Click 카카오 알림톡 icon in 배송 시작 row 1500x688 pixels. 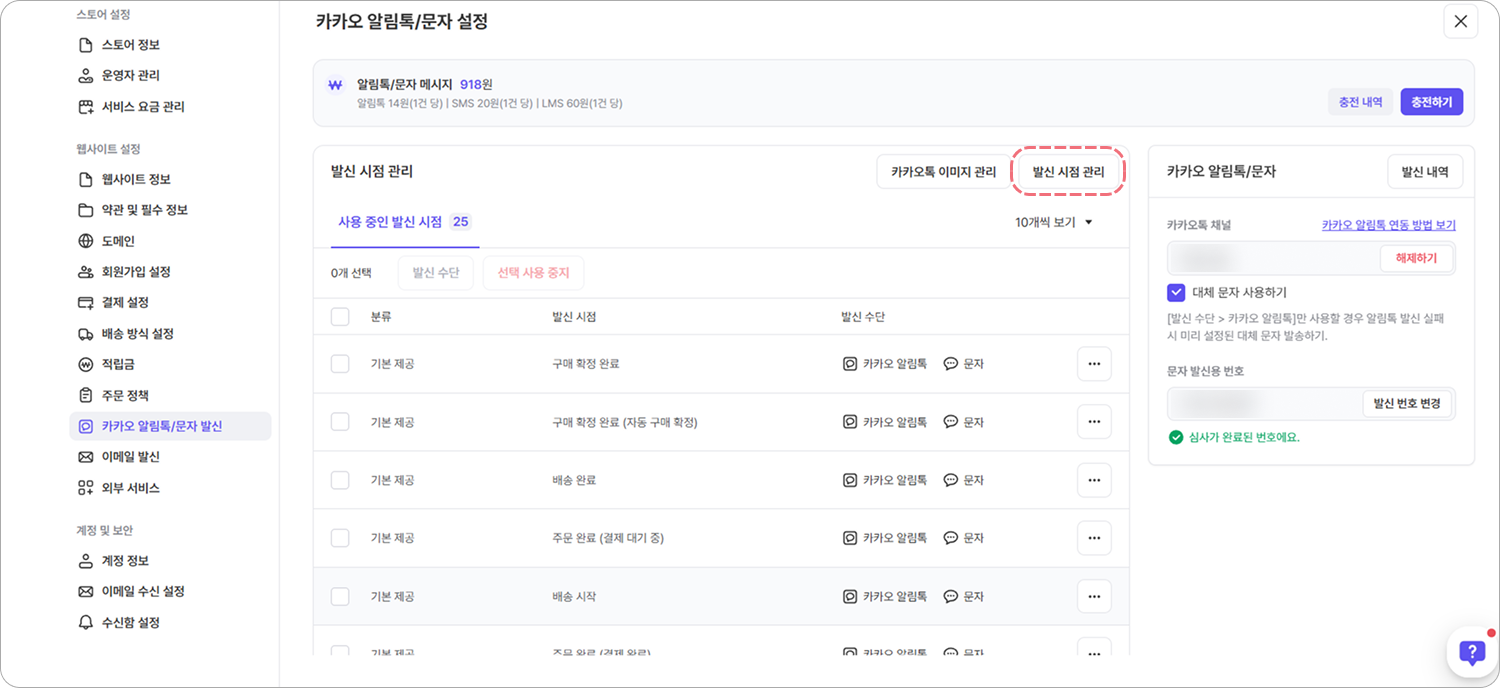[x=850, y=596]
